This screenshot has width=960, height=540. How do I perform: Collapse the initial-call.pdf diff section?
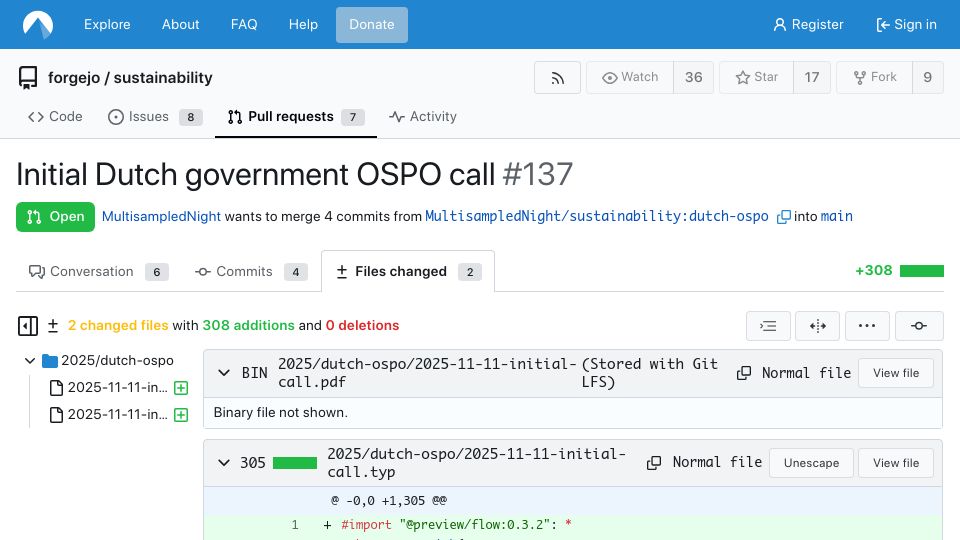coord(224,373)
